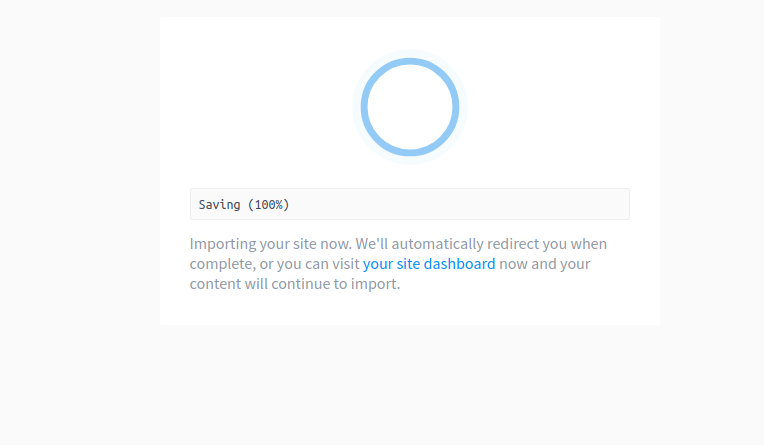Click inside the Saving progress status box
Screen dimensions: 764x445
click(410, 205)
